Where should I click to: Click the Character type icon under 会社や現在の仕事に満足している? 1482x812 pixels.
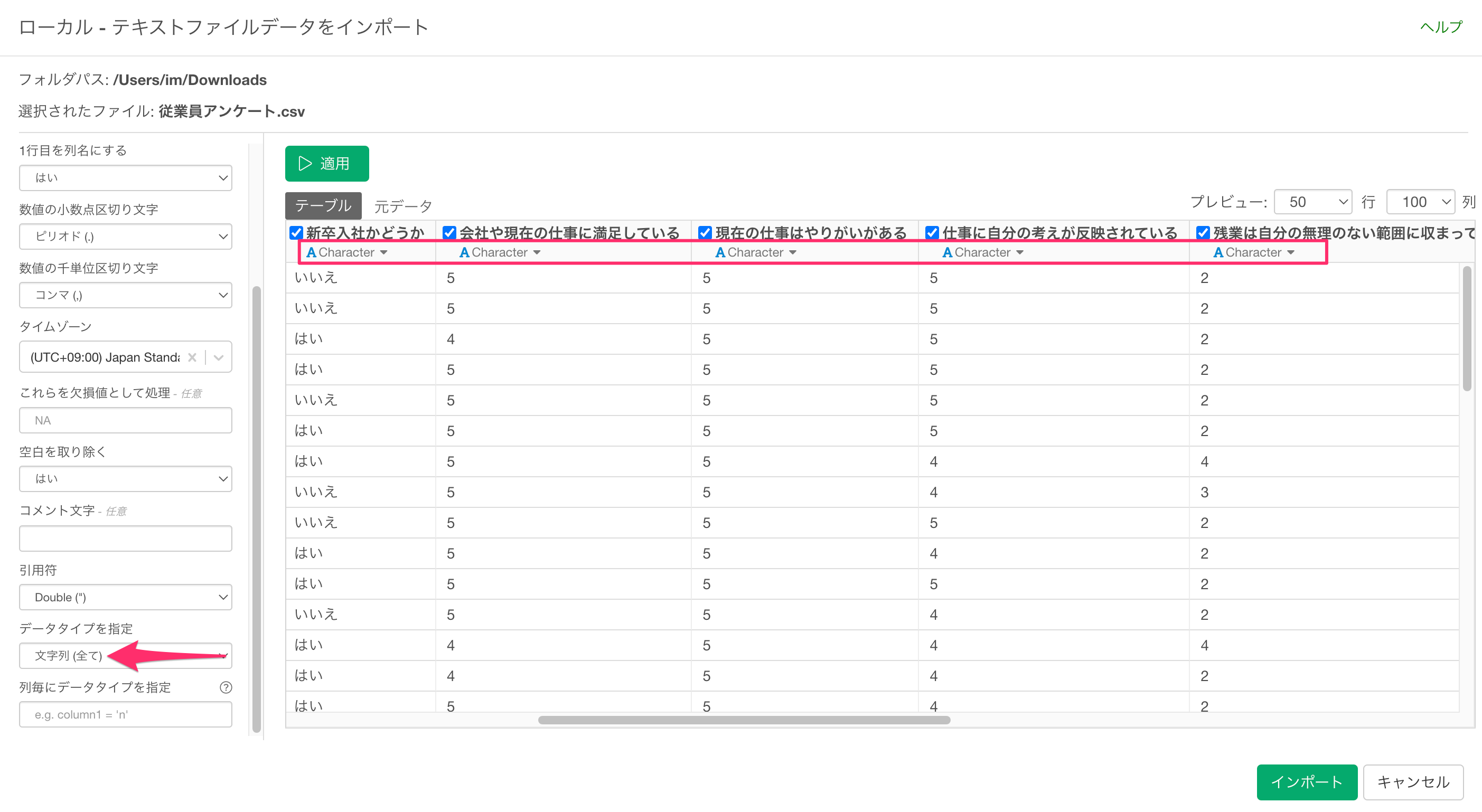(x=464, y=252)
